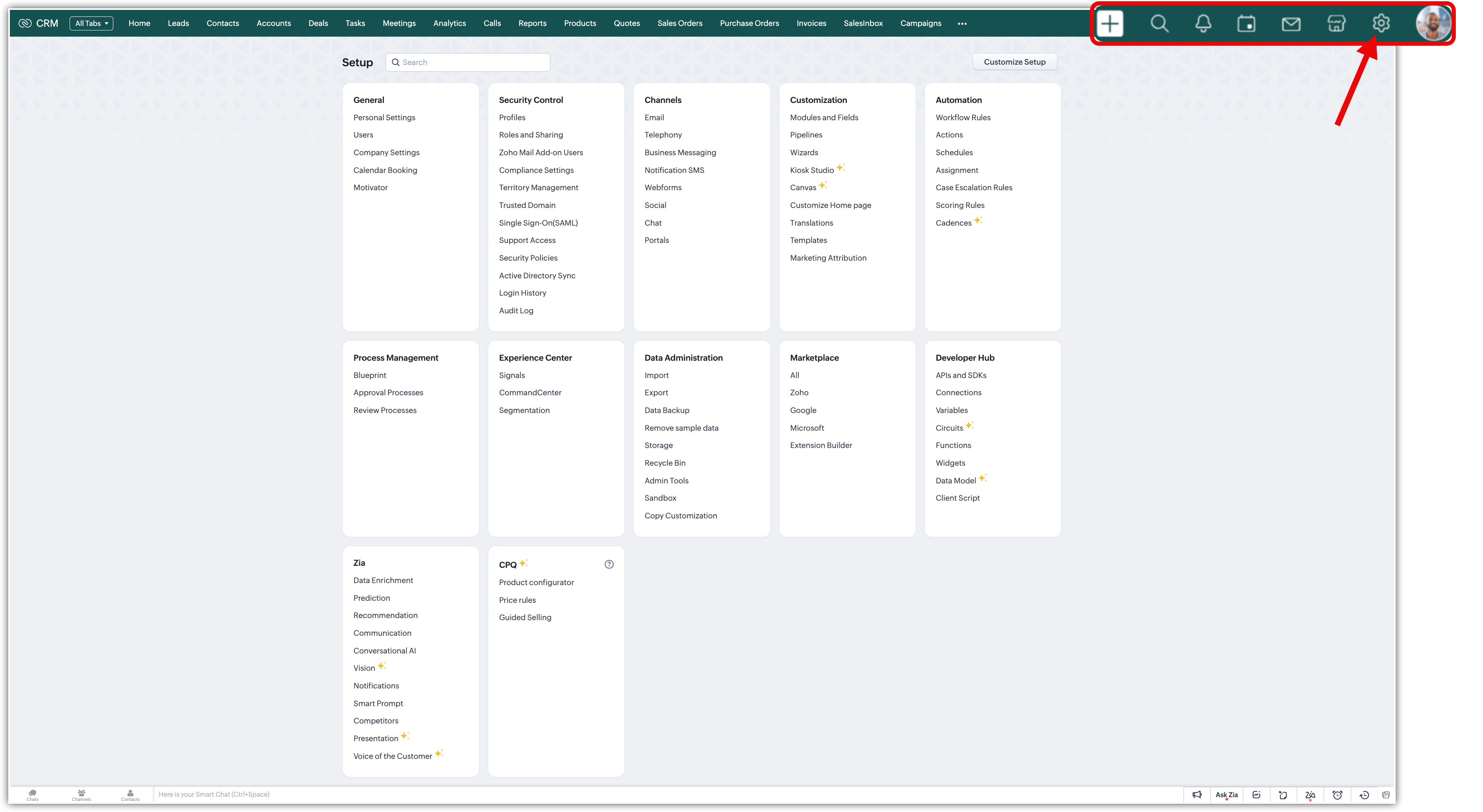Open the reminders alarm clock icon
This screenshot has width=1483, height=812.
point(1337,795)
